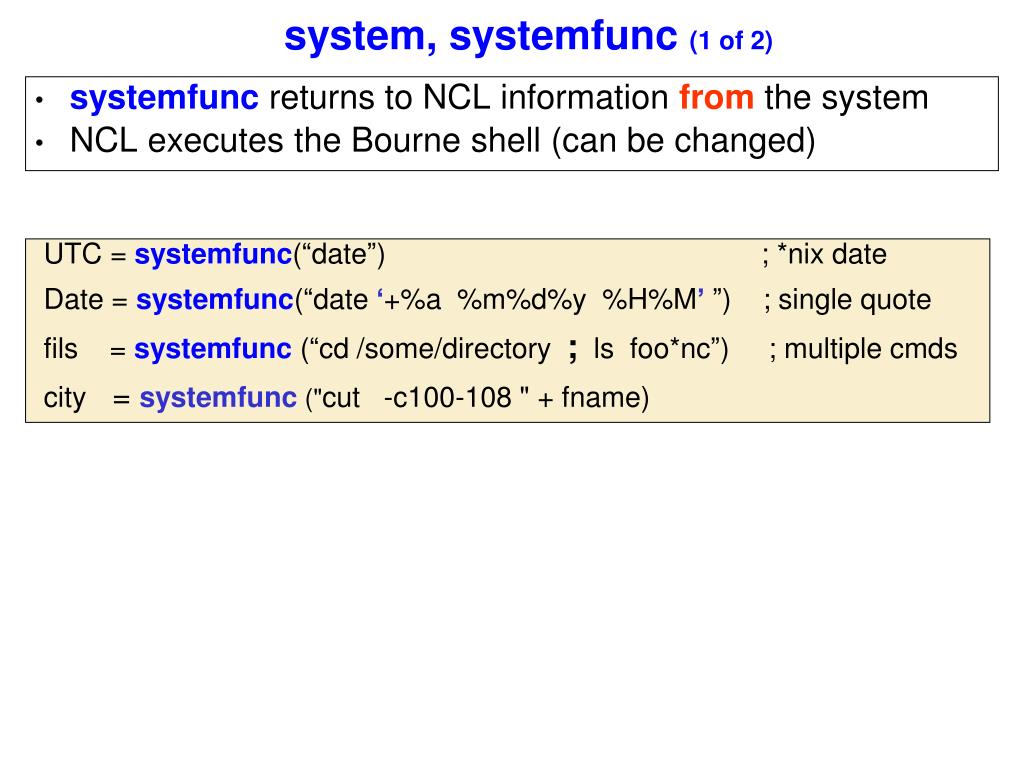Select the "NCL executes the Bourne shell" bullet

point(442,141)
